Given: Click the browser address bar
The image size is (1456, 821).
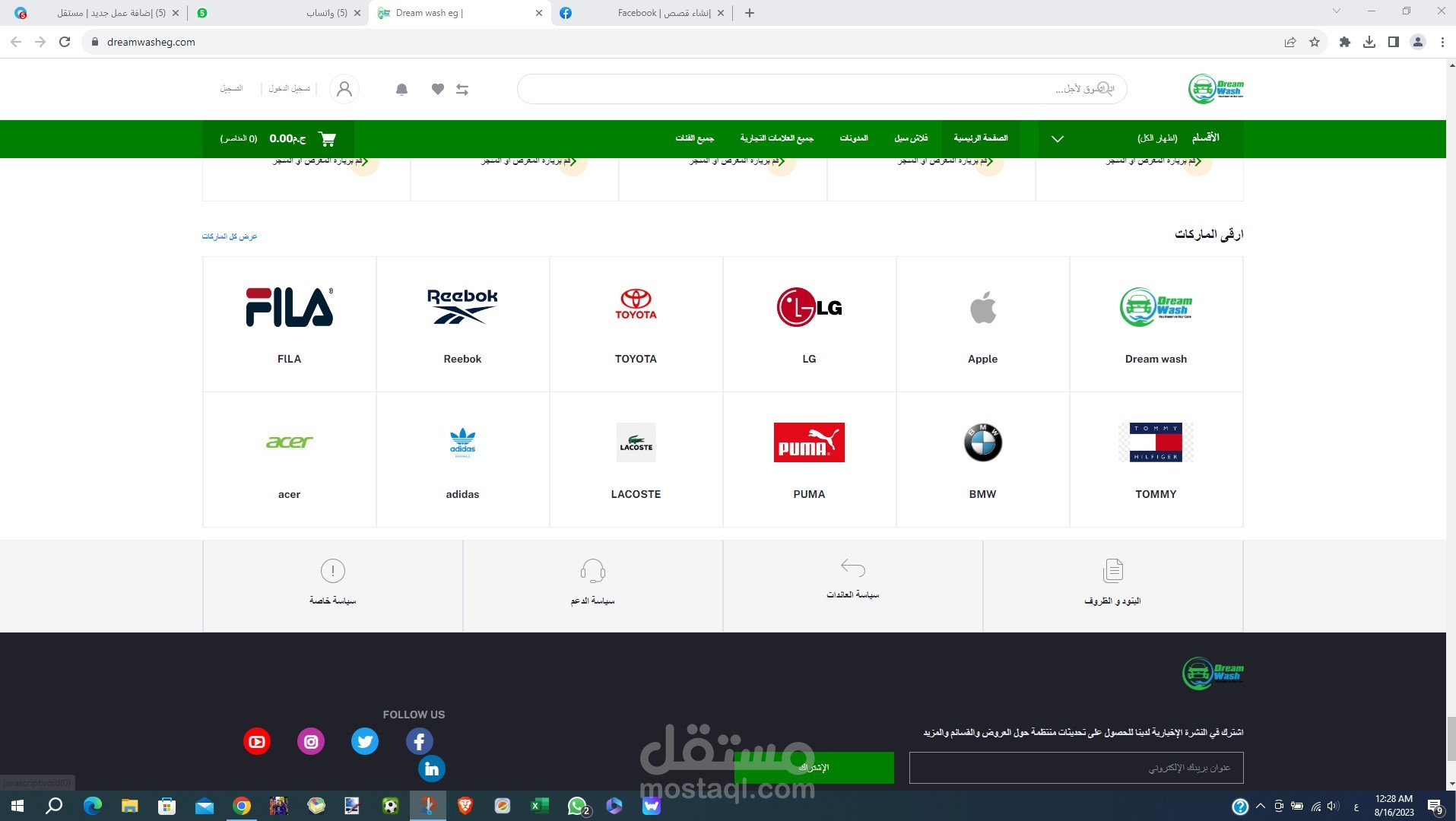Looking at the screenshot, I should (x=684, y=42).
